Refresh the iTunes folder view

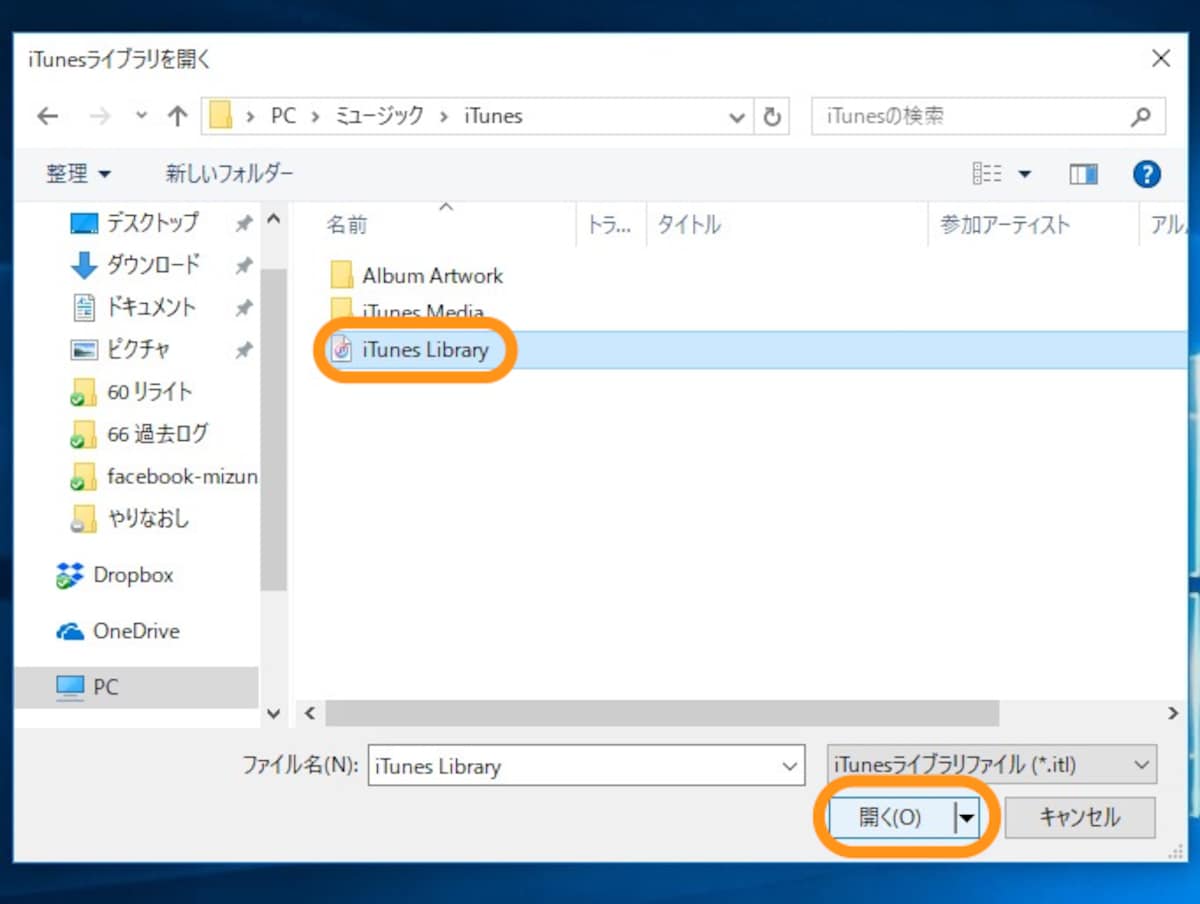point(771,117)
